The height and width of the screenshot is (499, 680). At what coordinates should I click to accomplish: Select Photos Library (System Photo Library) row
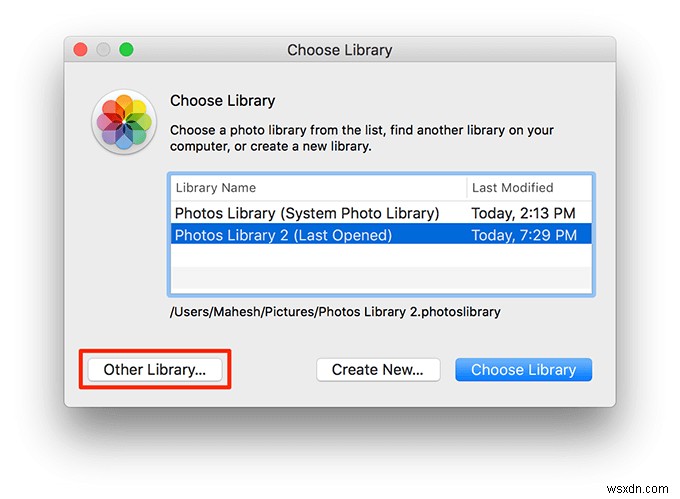[x=306, y=213]
